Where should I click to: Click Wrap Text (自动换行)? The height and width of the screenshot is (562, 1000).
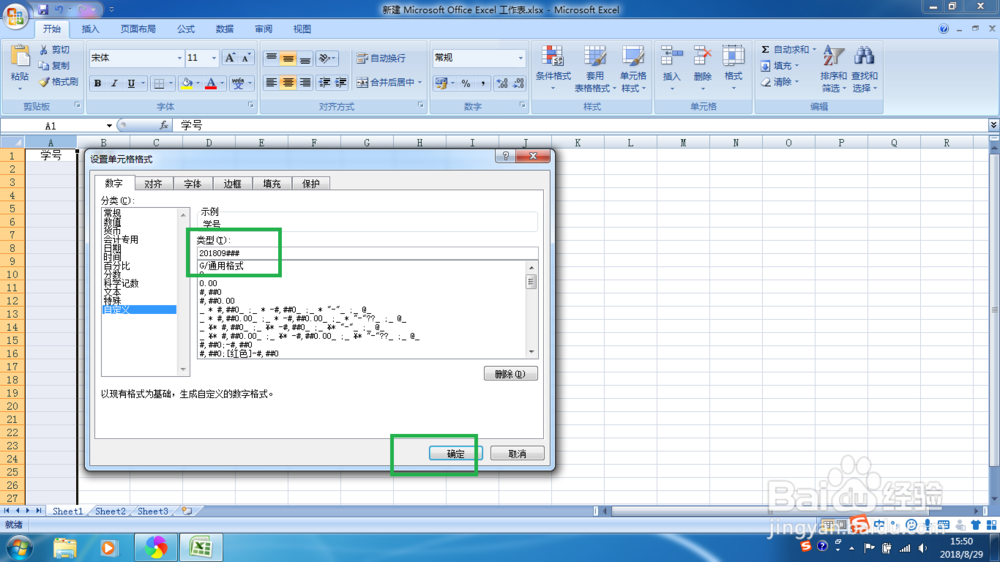pyautogui.click(x=381, y=58)
